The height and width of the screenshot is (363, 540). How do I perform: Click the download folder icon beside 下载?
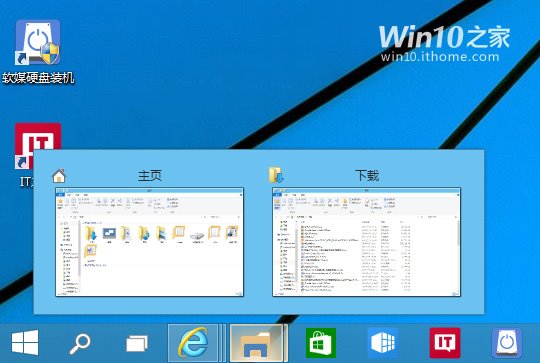[276, 175]
